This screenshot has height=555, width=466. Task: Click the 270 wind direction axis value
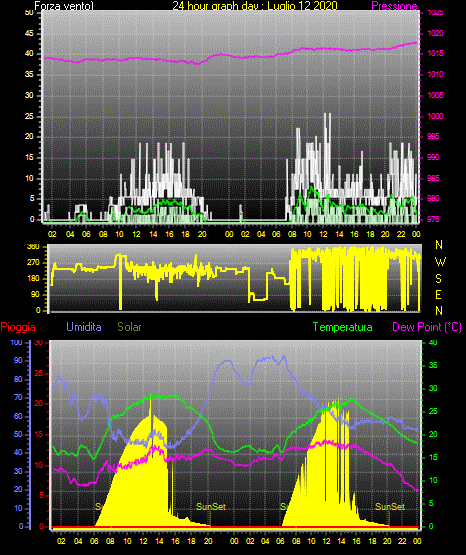(x=33, y=263)
